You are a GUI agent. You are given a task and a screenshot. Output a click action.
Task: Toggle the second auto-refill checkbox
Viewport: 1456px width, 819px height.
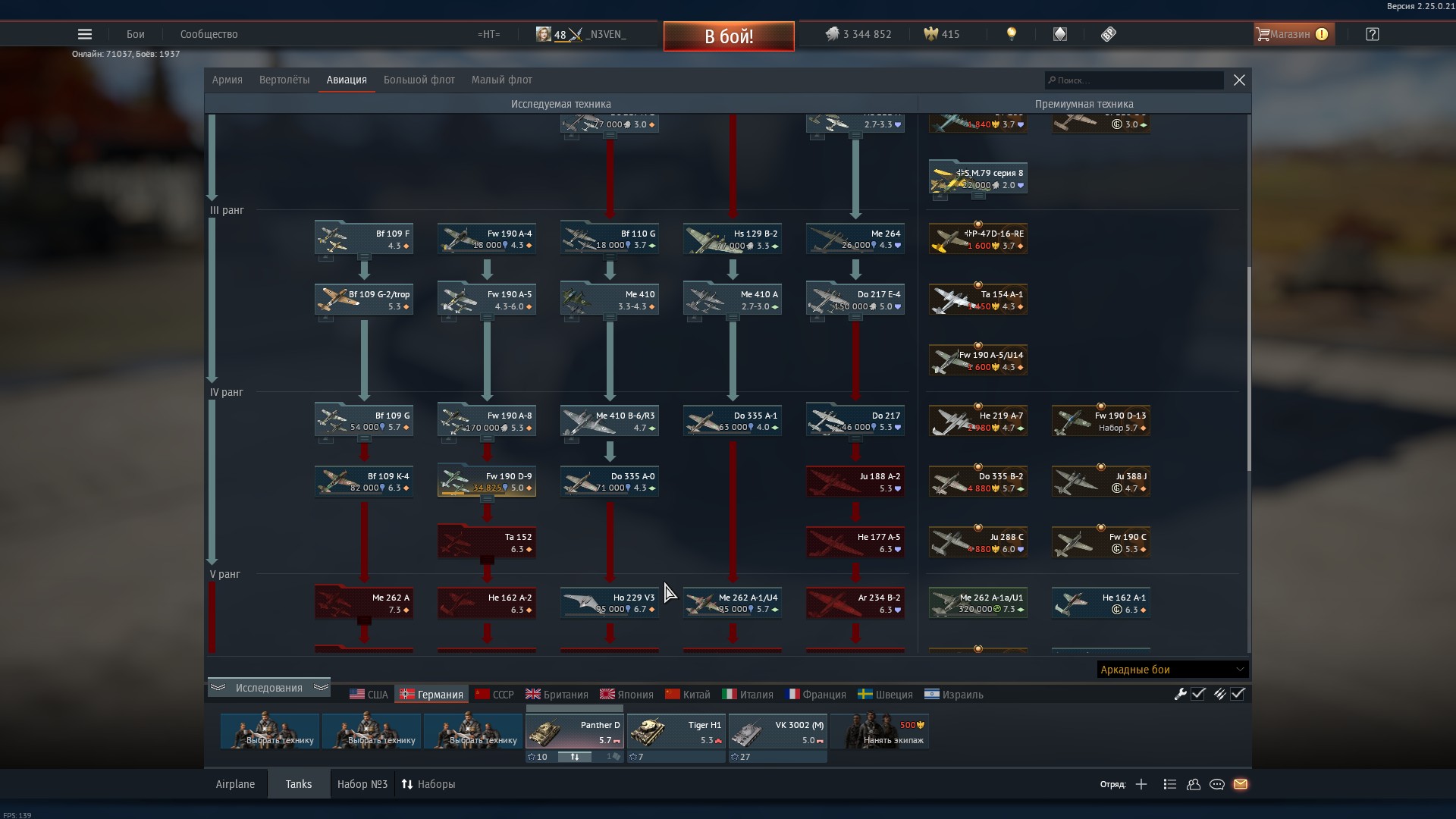(1238, 694)
